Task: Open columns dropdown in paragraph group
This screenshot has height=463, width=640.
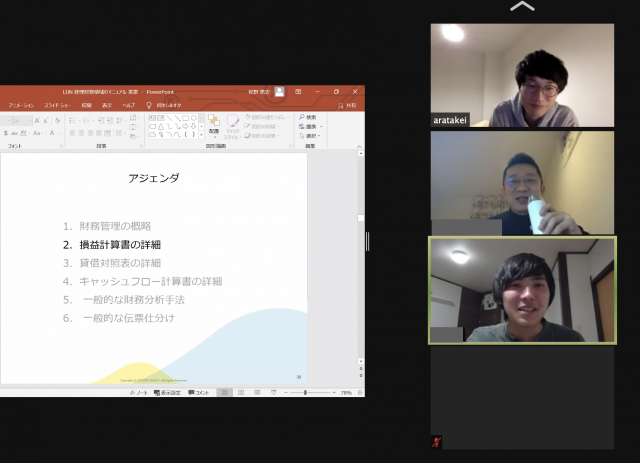Action: 120,133
